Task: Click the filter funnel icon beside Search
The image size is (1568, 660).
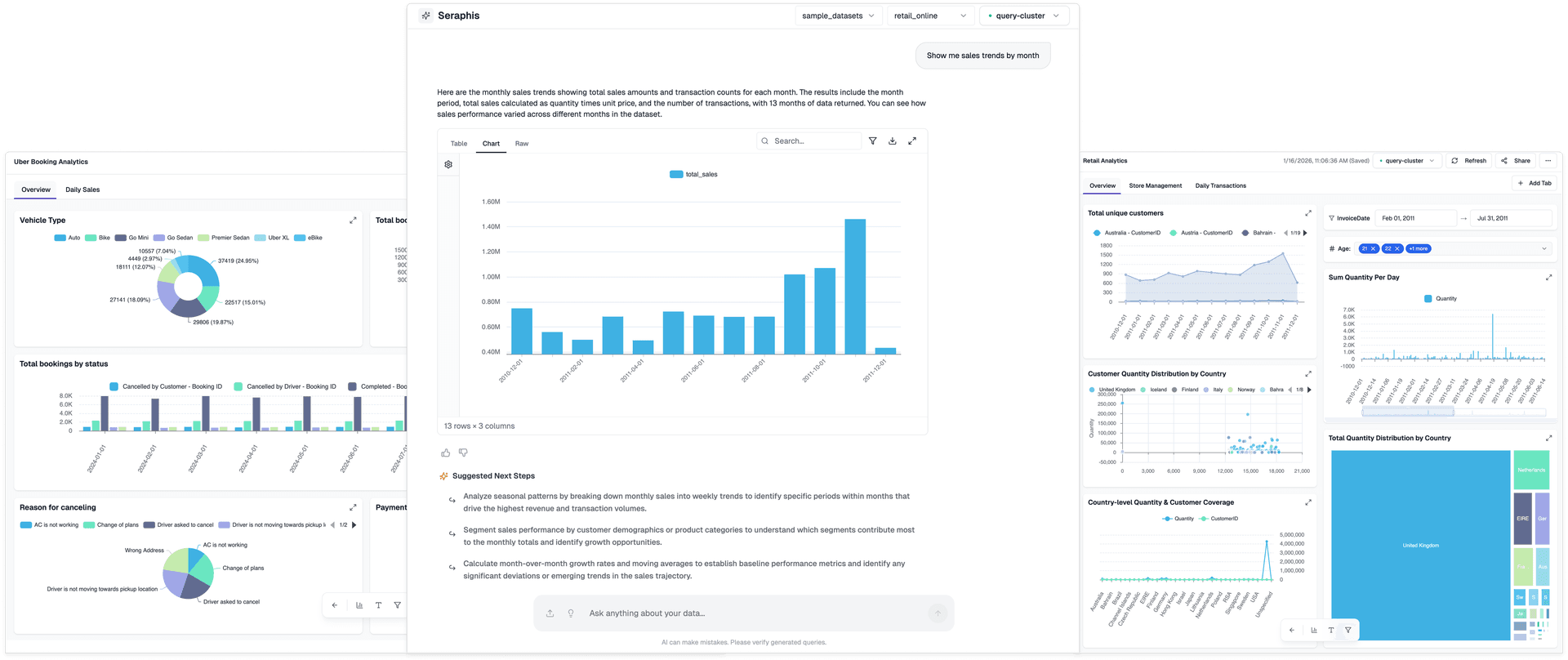Action: click(873, 141)
